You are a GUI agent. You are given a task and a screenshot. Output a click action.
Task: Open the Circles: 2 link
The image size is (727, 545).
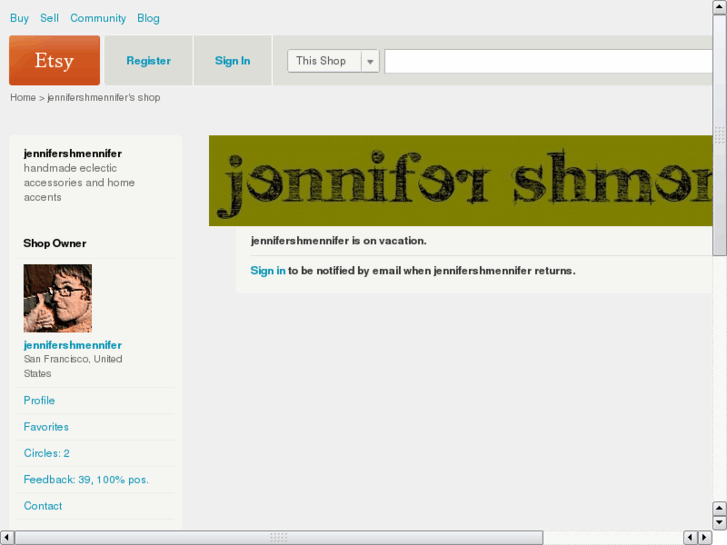tap(46, 453)
